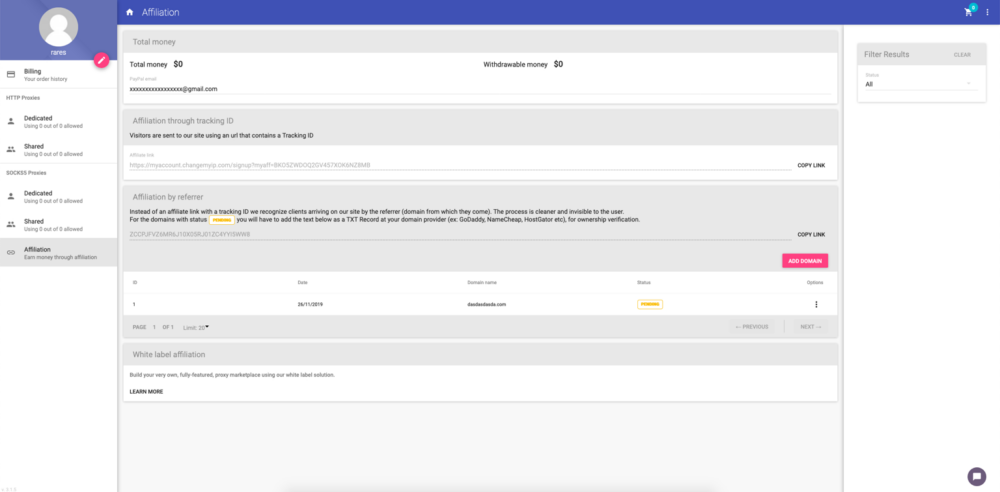Click the home icon in top bar

point(130,12)
